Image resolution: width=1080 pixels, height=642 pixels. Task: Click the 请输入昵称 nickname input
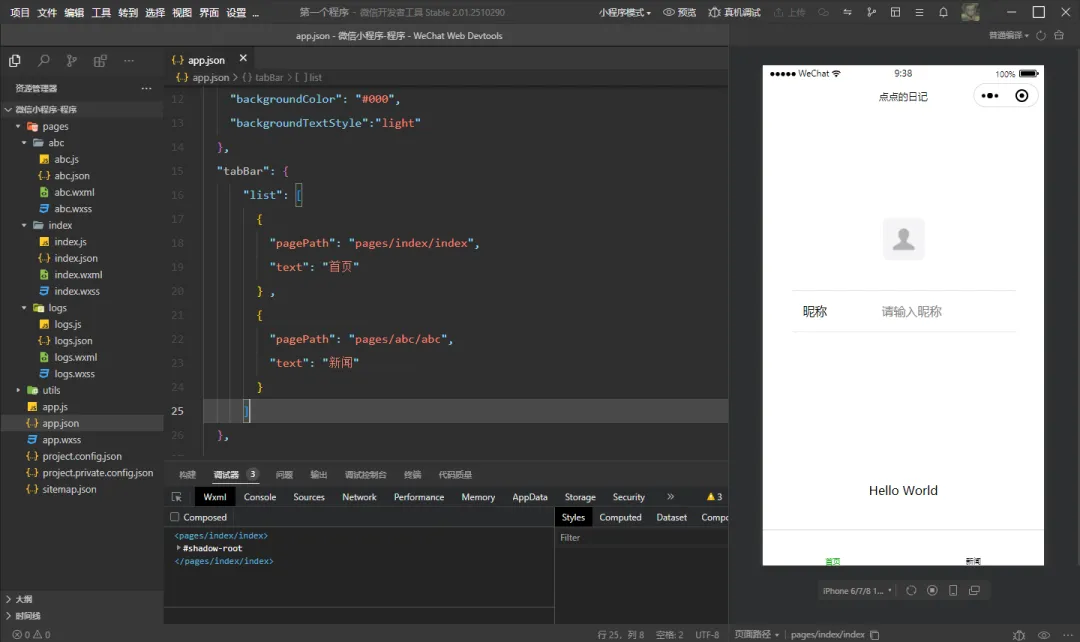[x=948, y=311]
